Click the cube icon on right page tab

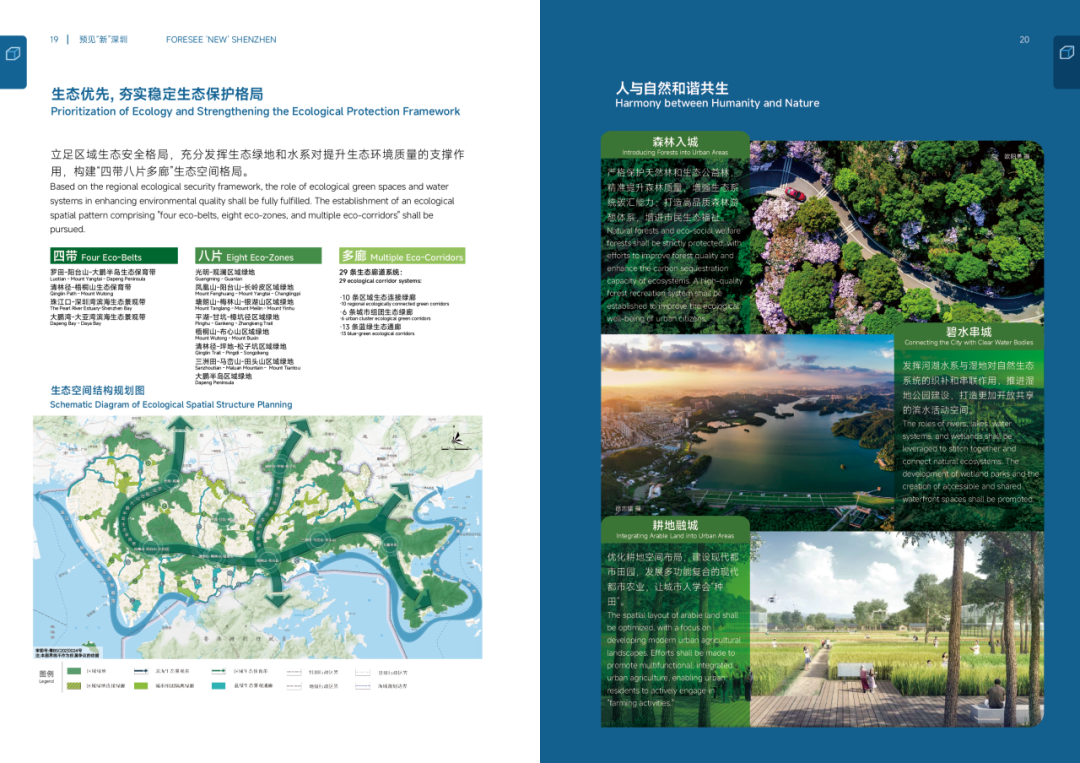click(1065, 53)
